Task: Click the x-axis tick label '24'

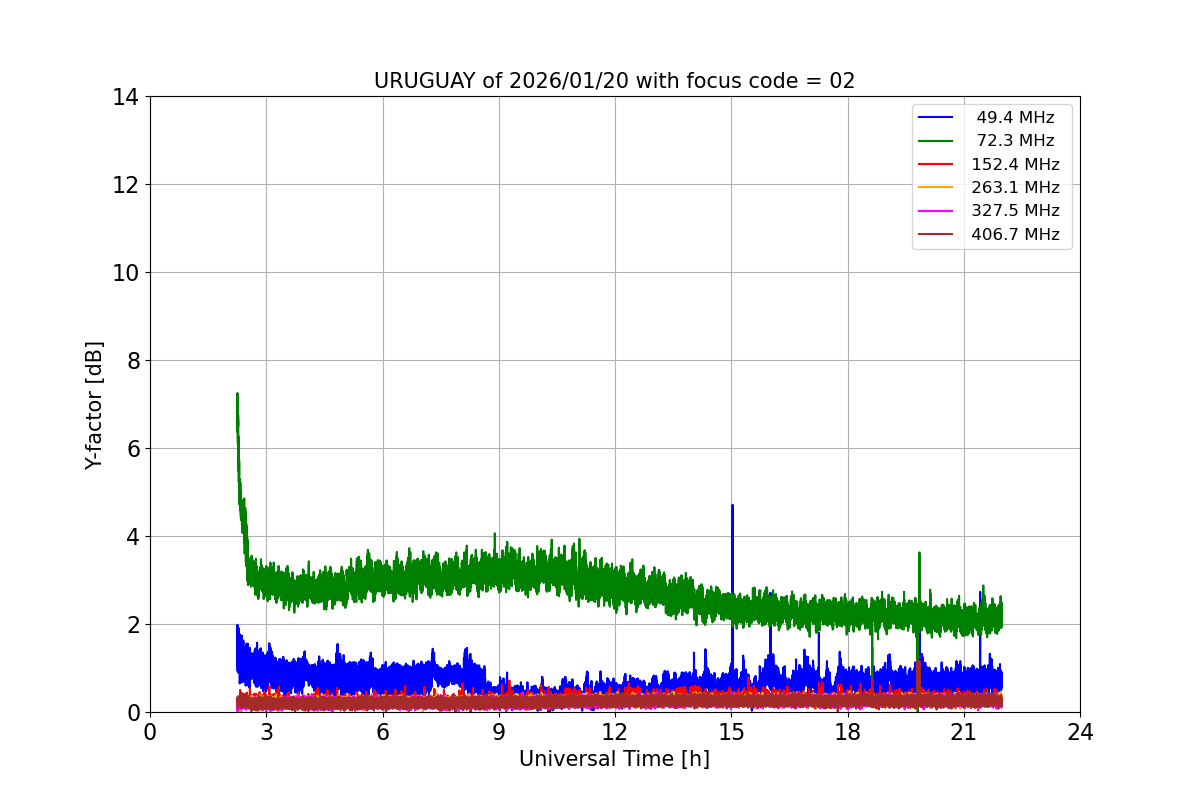Action: click(x=1080, y=732)
